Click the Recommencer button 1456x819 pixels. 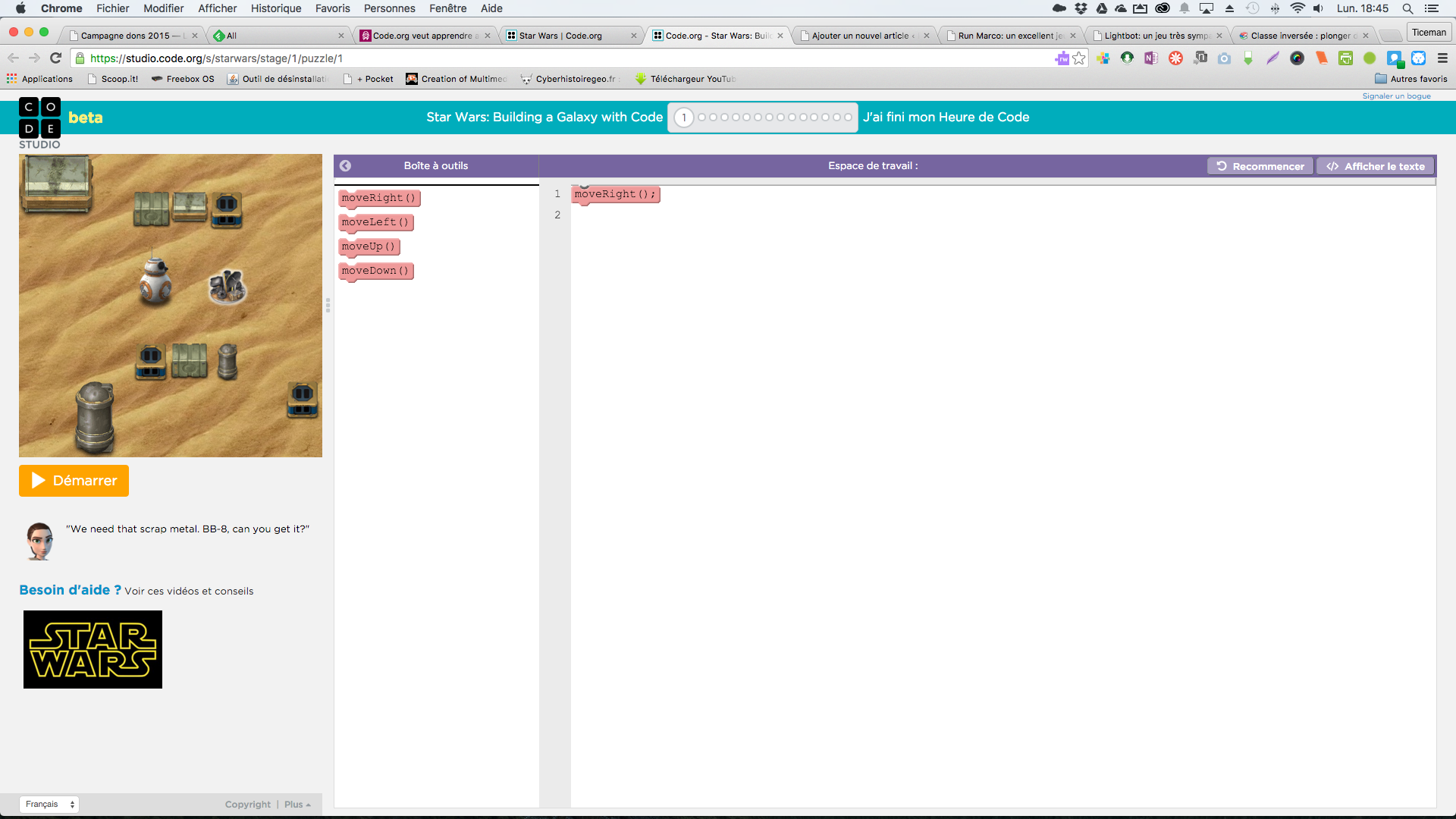(x=1260, y=166)
